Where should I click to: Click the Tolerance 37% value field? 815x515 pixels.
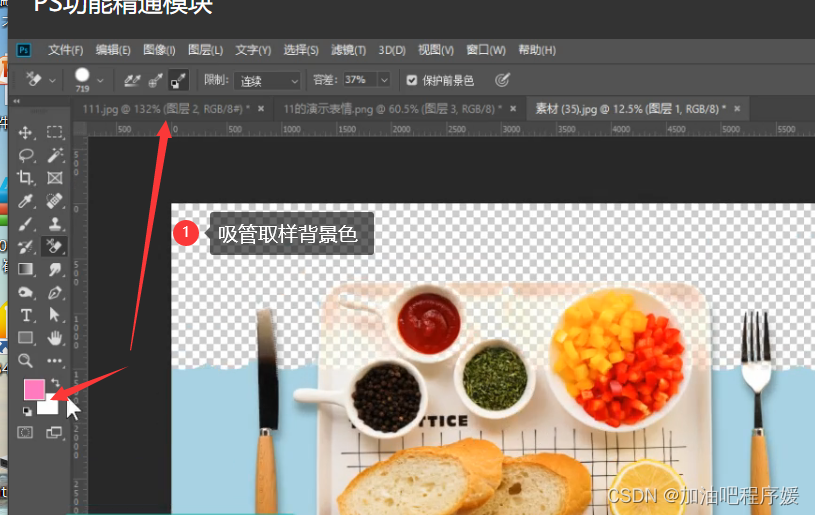click(361, 80)
